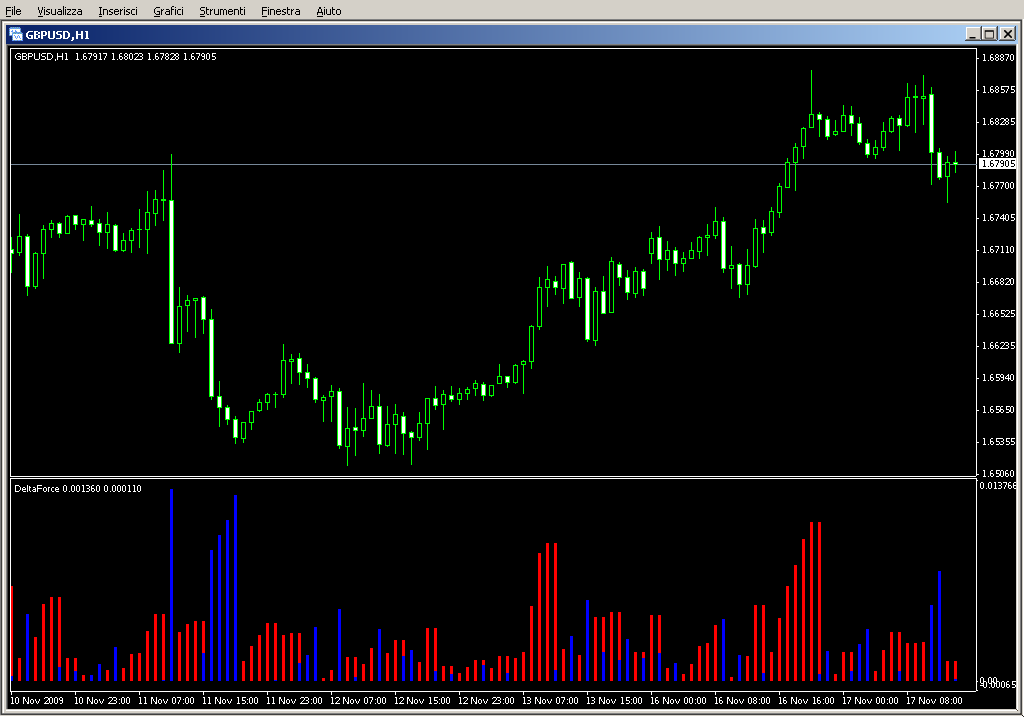Viewport: 1024px width, 717px height.
Task: Click the GBPUSD,H1 chart window icon
Action: pyautogui.click(x=16, y=34)
